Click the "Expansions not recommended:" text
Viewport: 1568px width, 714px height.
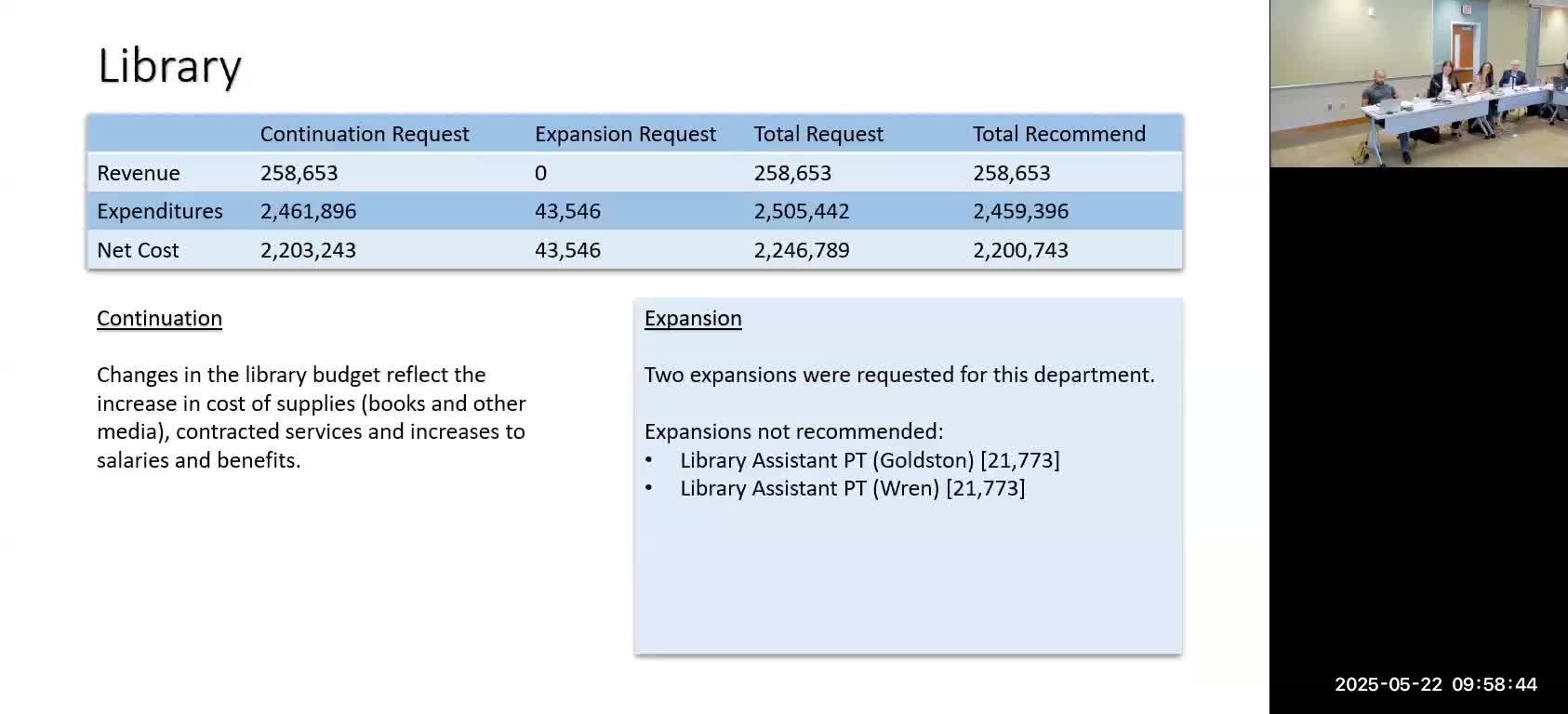[x=793, y=431]
